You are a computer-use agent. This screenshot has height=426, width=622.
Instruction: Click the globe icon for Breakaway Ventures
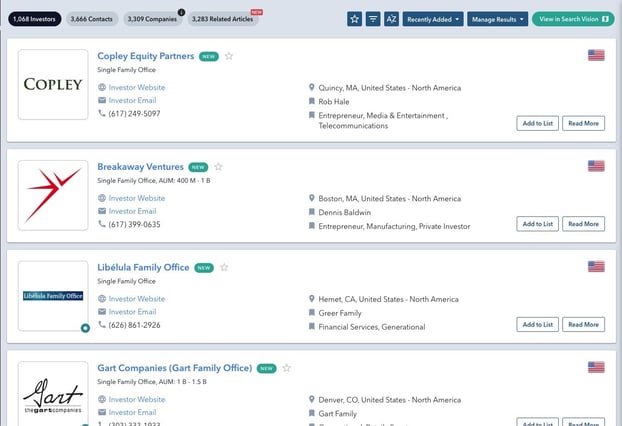click(102, 198)
